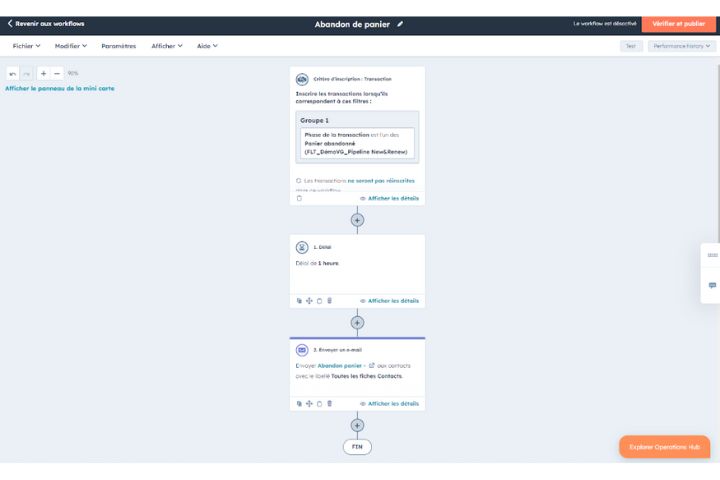Screen dimensions: 720x480
Task: Open the Afficher dropdown menu
Action: coord(167,46)
